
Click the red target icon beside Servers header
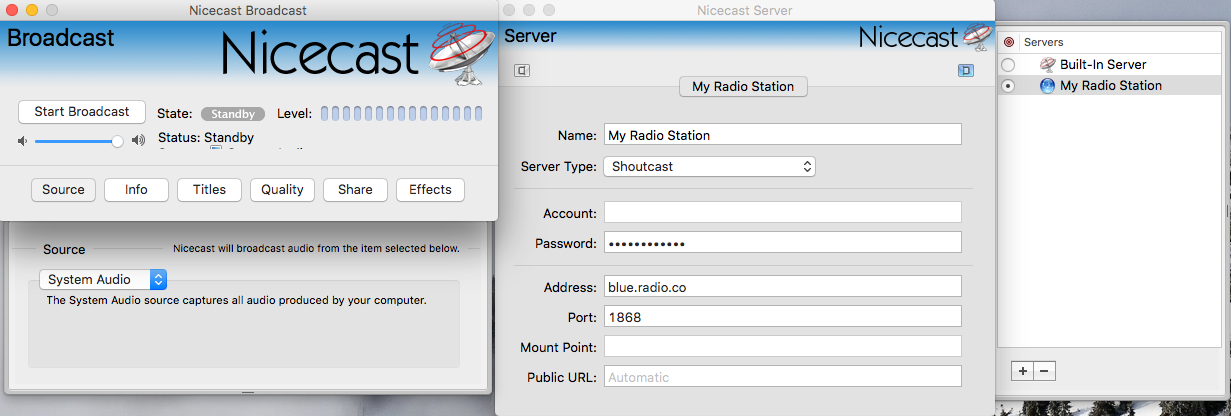coord(1008,42)
